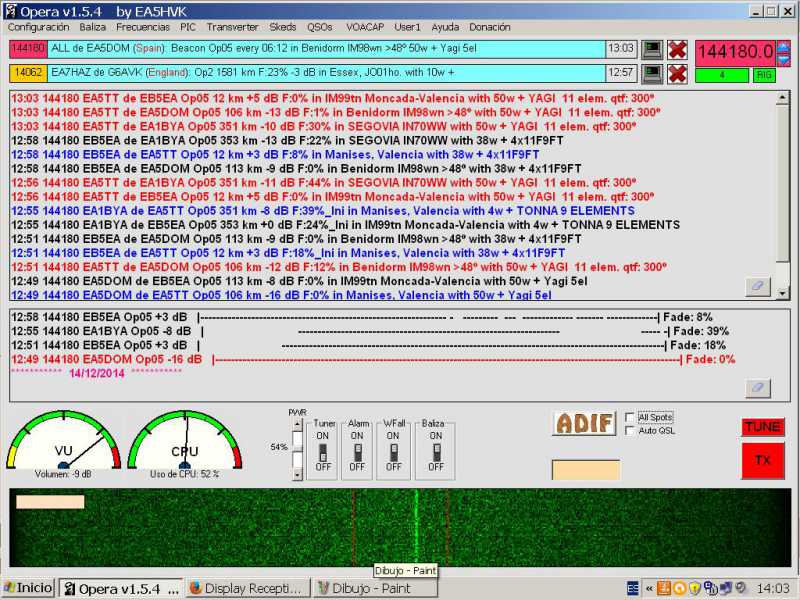Select the 12:58 EB5EA de EA1BYA log row
This screenshot has width=800, height=600.
287,141
